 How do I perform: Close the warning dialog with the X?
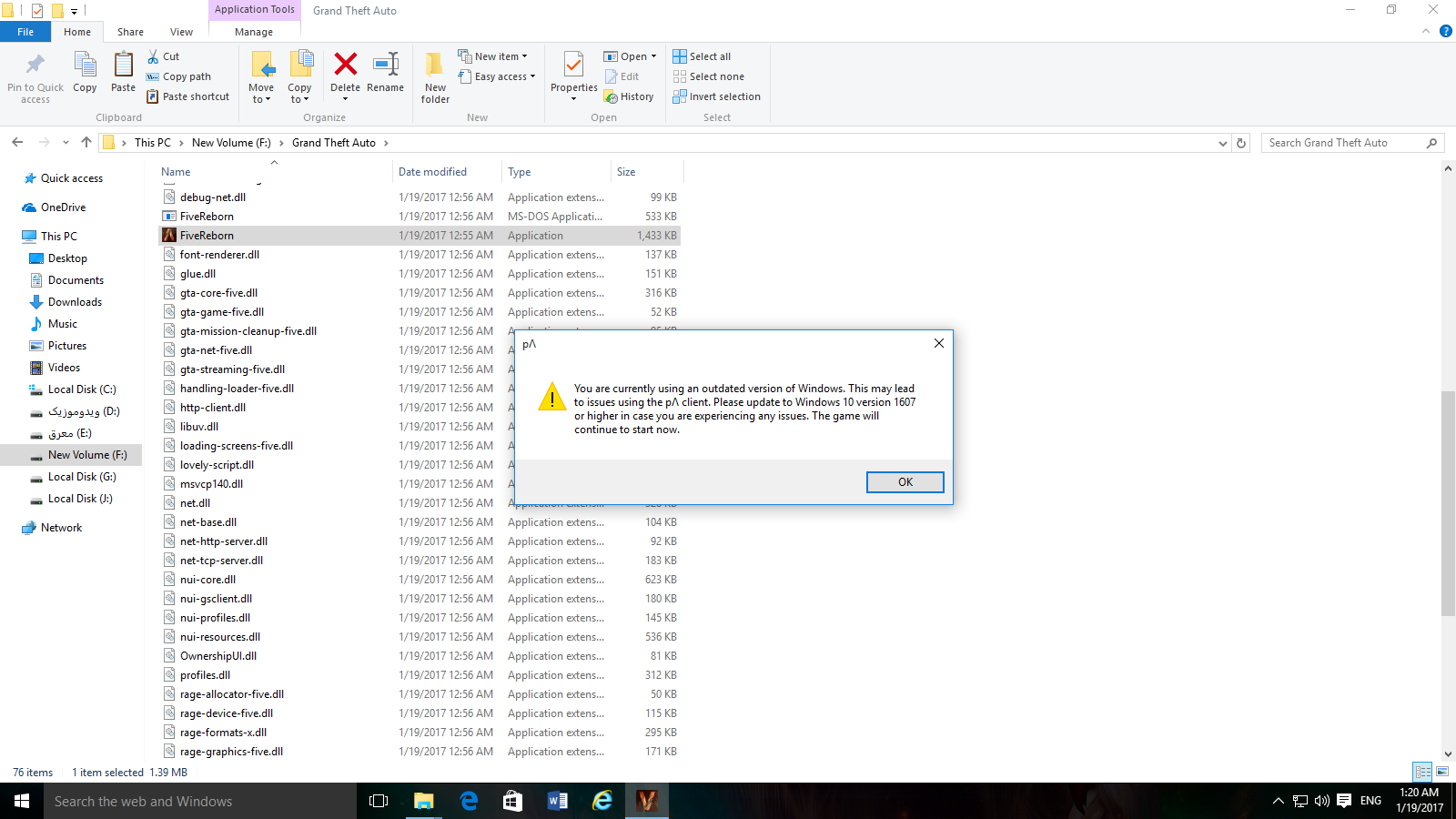[x=938, y=343]
